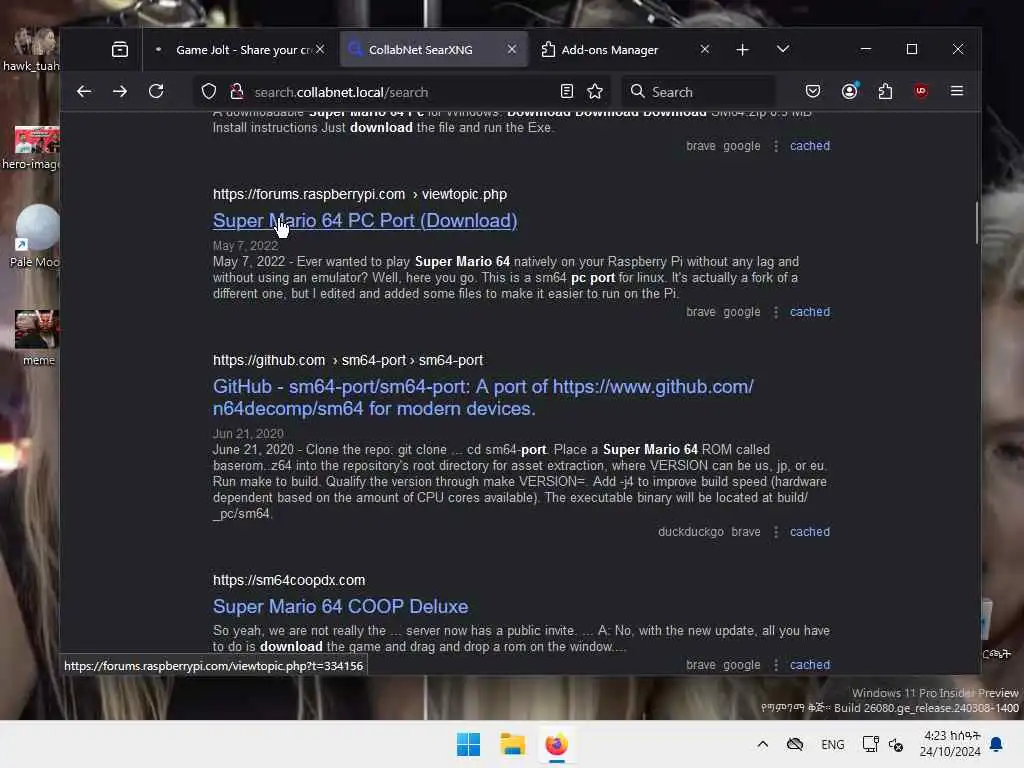Open Firefox View icon in tab bar
Image resolution: width=1024 pixels, height=768 pixels.
(120, 50)
